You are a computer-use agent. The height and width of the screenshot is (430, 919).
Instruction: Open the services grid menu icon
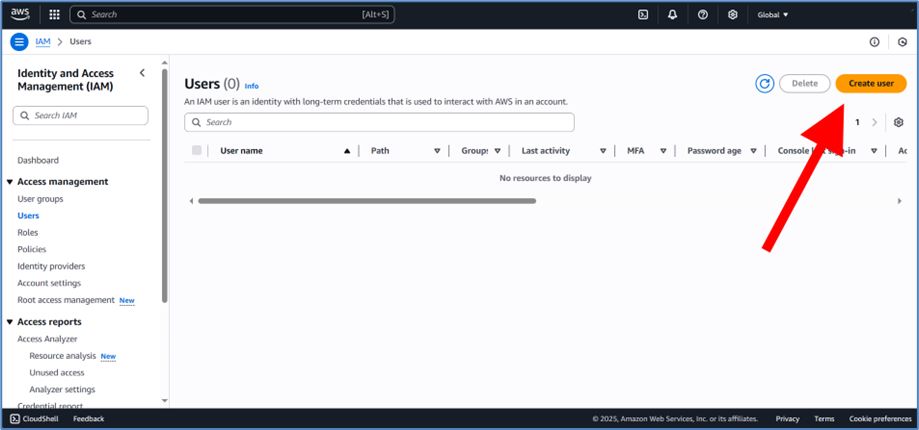tap(54, 15)
